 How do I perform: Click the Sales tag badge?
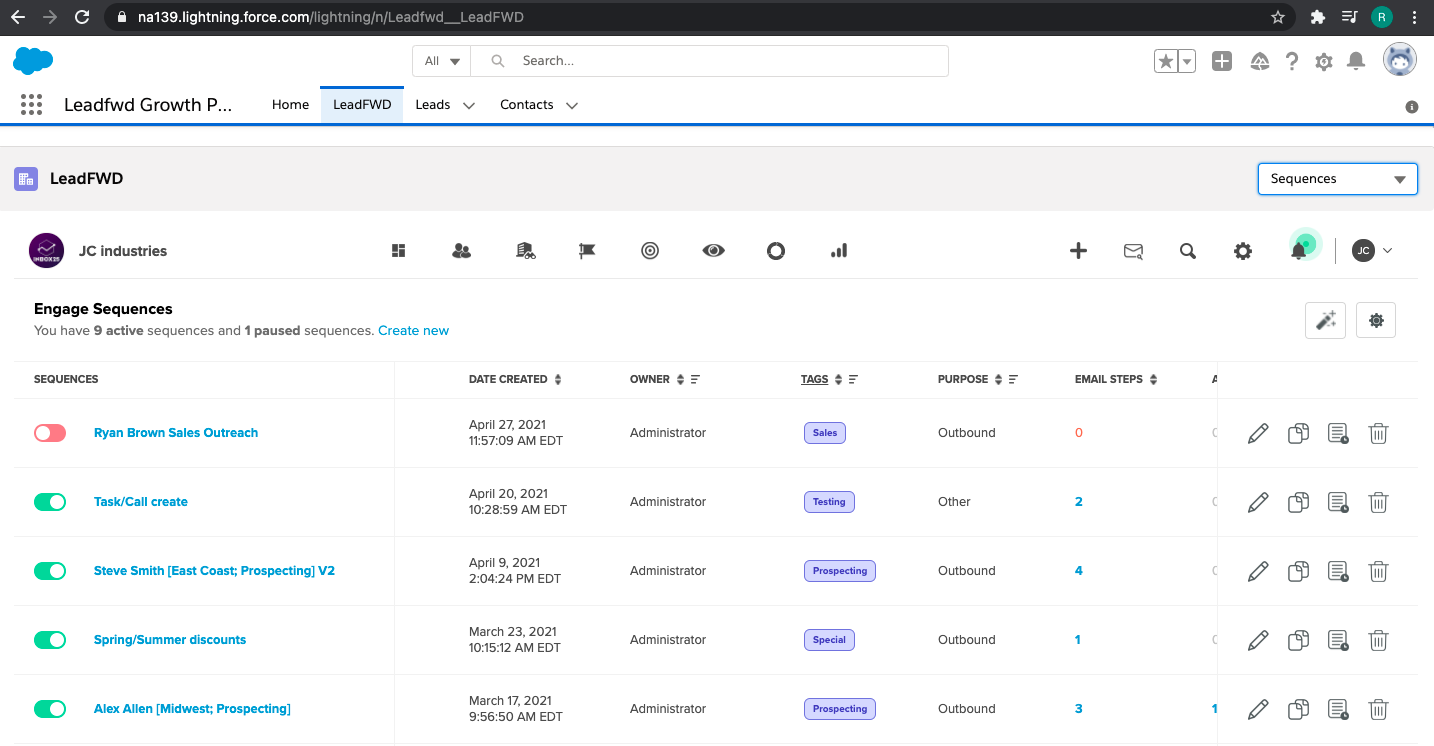825,433
